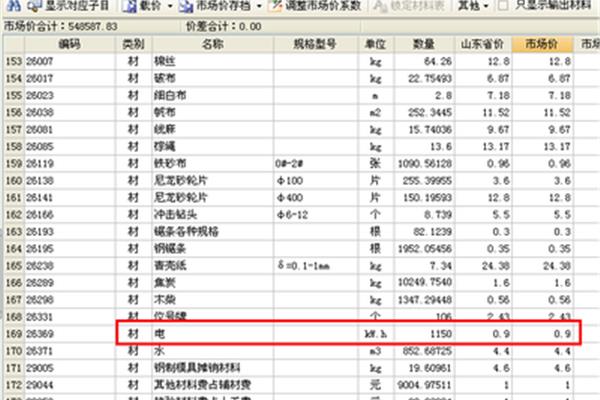Click the 市场价 cell of 青壳纸 row

(x=545, y=266)
